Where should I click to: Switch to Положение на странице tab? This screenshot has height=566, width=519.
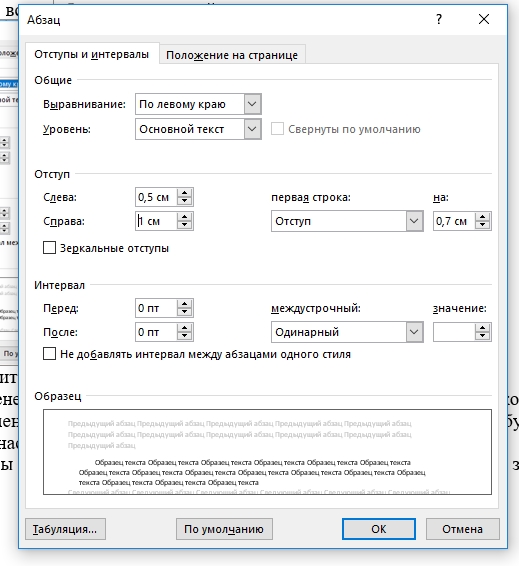[232, 55]
